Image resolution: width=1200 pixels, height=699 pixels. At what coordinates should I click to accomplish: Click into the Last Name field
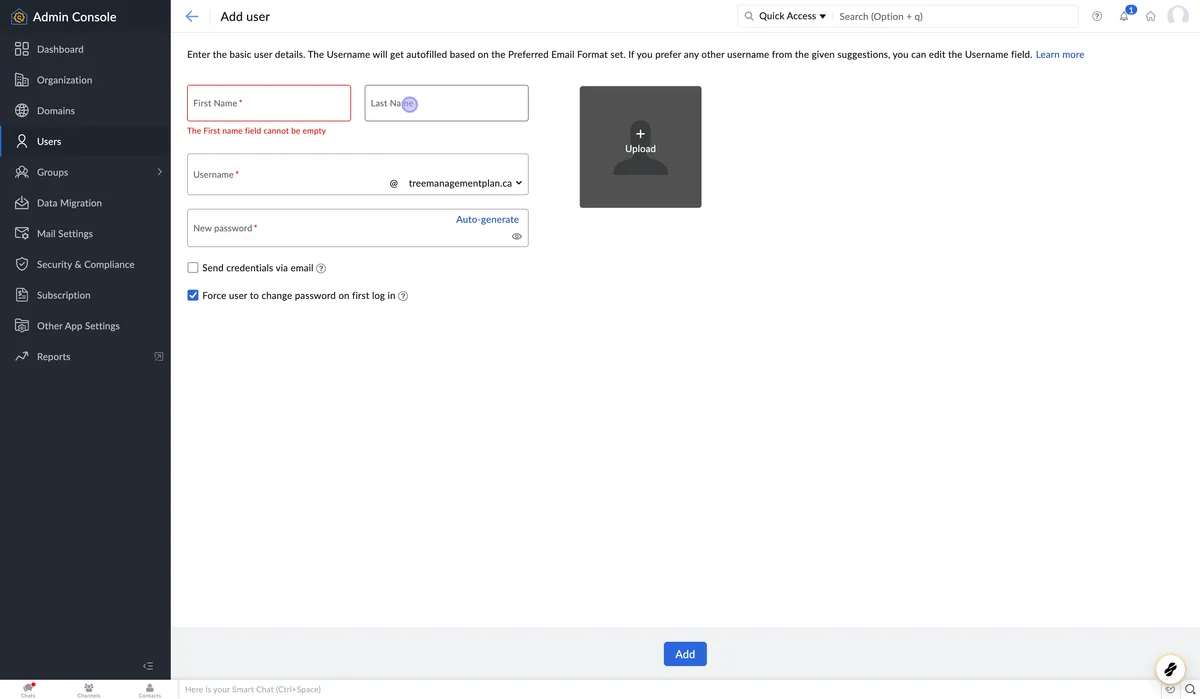click(446, 103)
